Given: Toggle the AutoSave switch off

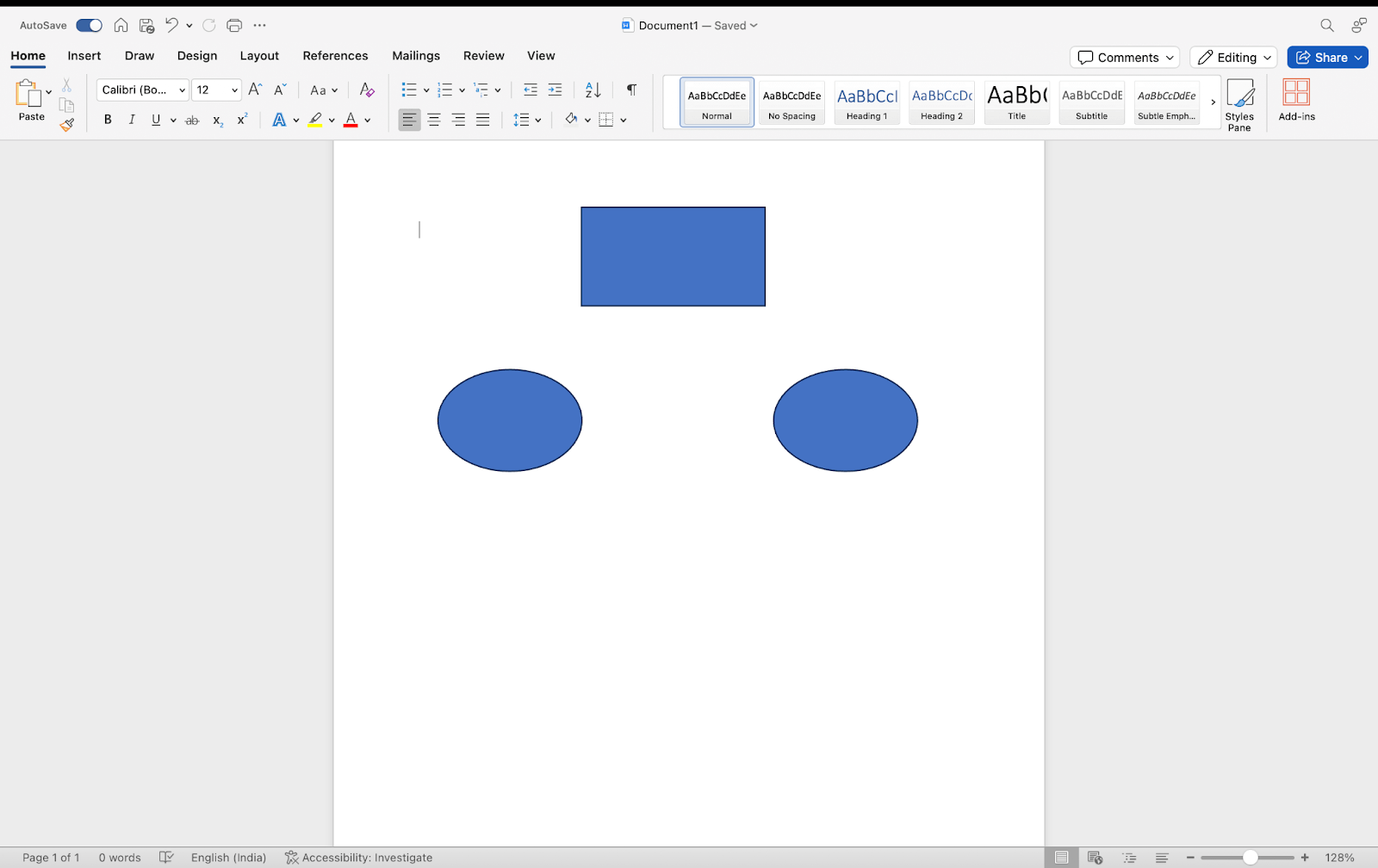Looking at the screenshot, I should point(88,25).
